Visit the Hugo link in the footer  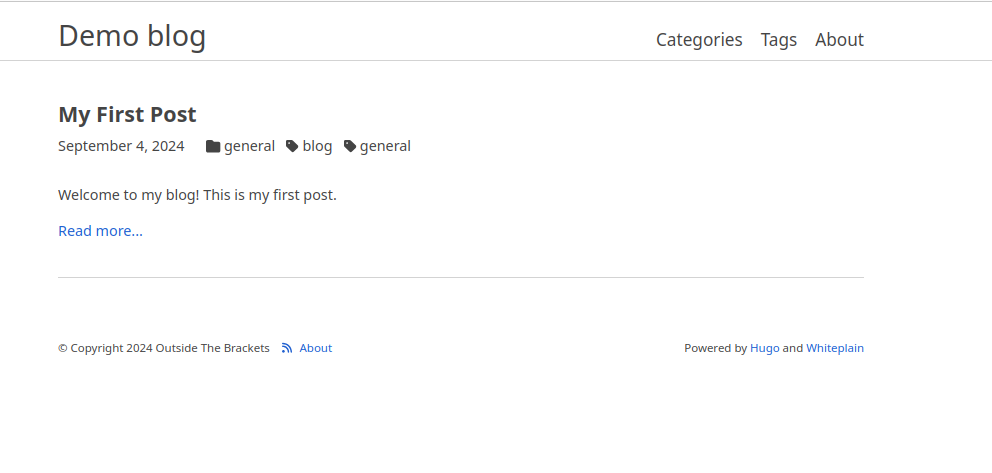click(764, 348)
